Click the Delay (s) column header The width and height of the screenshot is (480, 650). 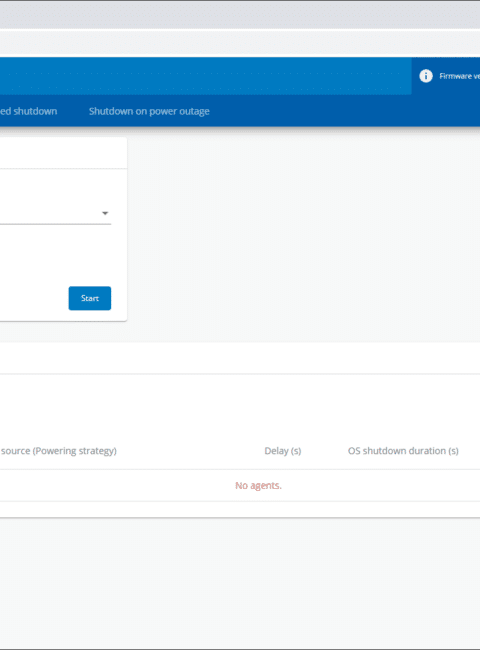(x=283, y=451)
